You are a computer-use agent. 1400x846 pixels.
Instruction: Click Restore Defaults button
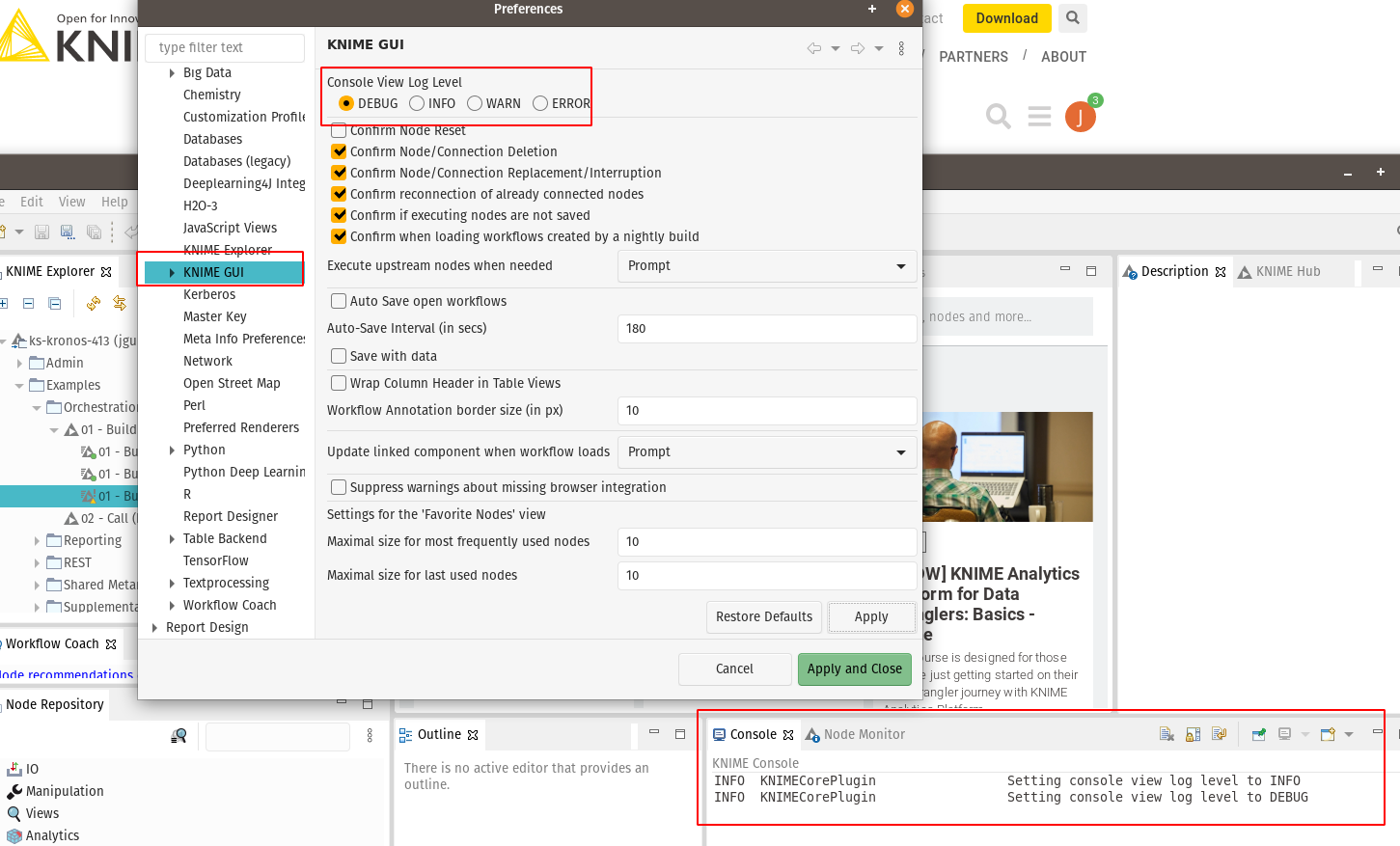764,616
